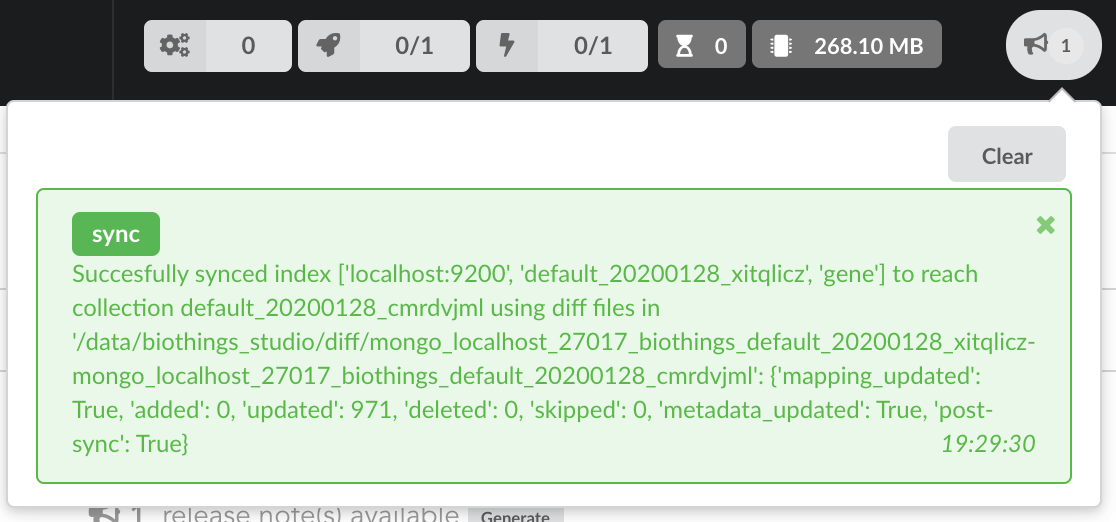Screen dimensions: 1116x522
Task: Select the green sync tag label
Action: (x=116, y=234)
